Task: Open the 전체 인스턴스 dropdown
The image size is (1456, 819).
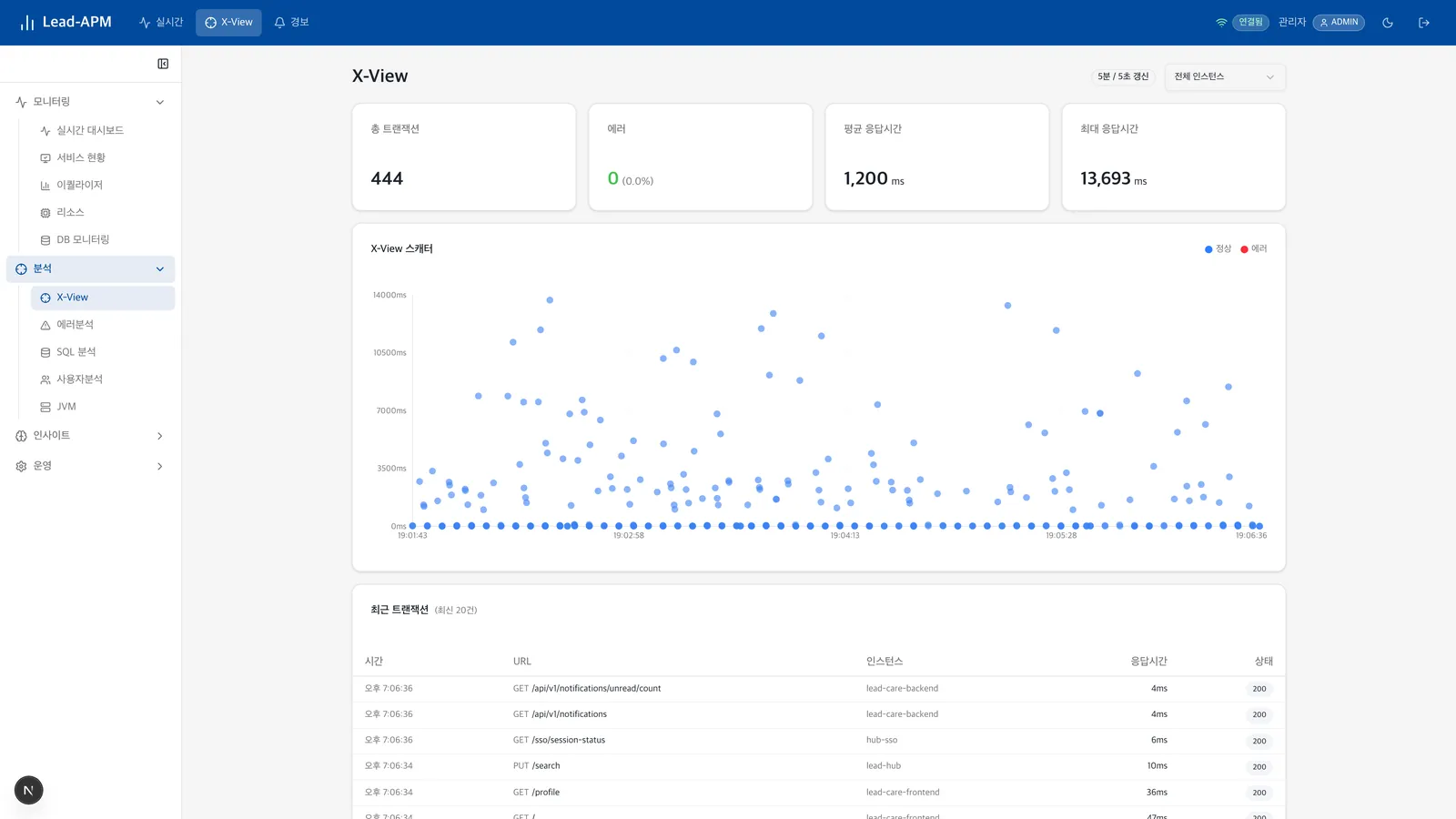Action: [1225, 76]
